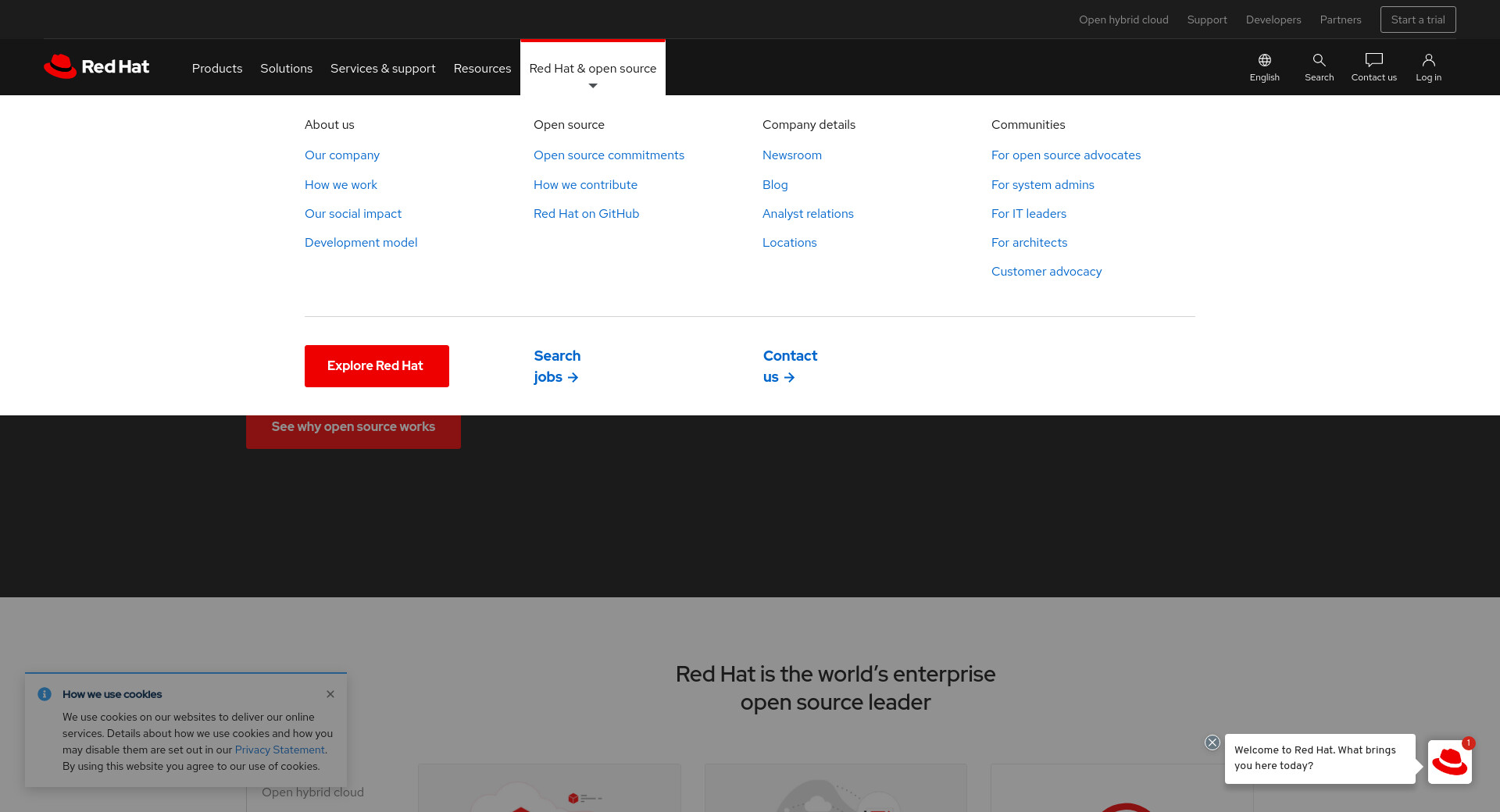
Task: Close the cookie notice banner
Action: click(330, 694)
